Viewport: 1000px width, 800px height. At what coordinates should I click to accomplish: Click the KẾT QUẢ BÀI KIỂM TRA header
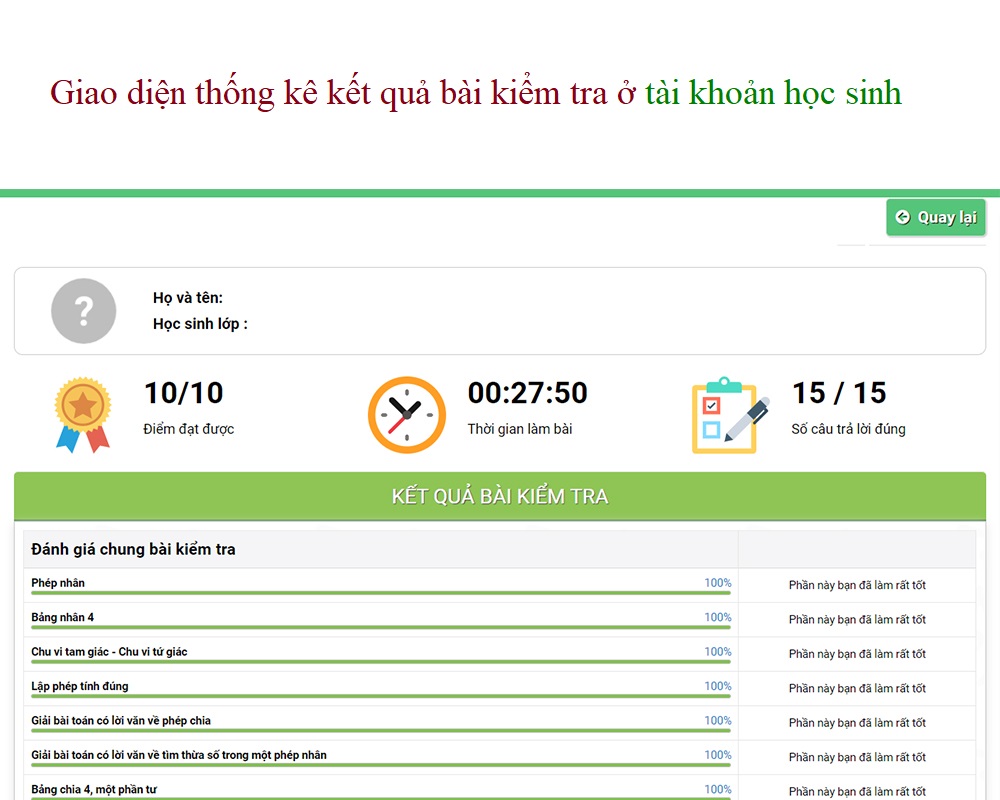(499, 497)
